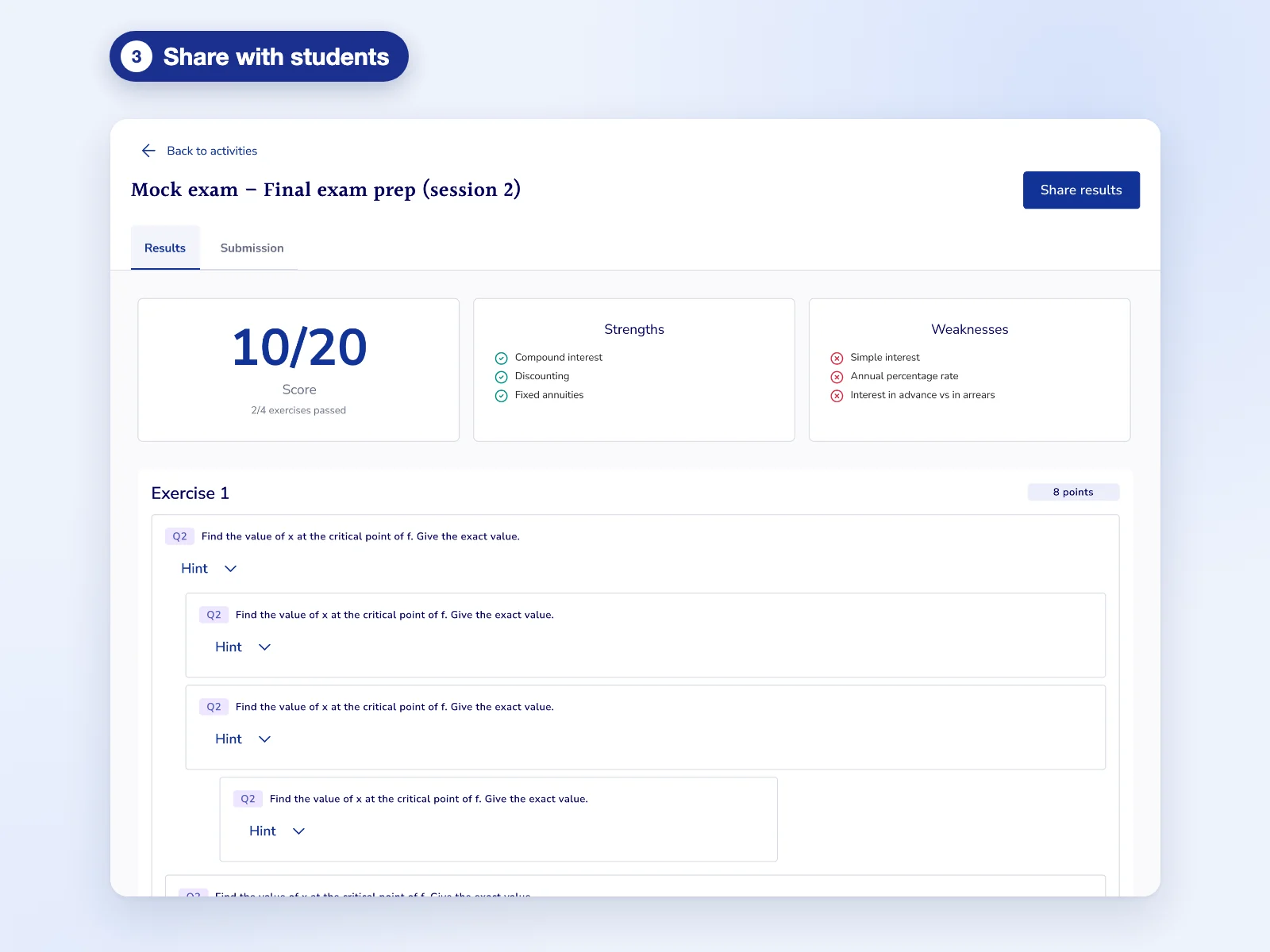This screenshot has height=952, width=1270.
Task: Click the Annual percentage rate label
Action: tap(904, 376)
